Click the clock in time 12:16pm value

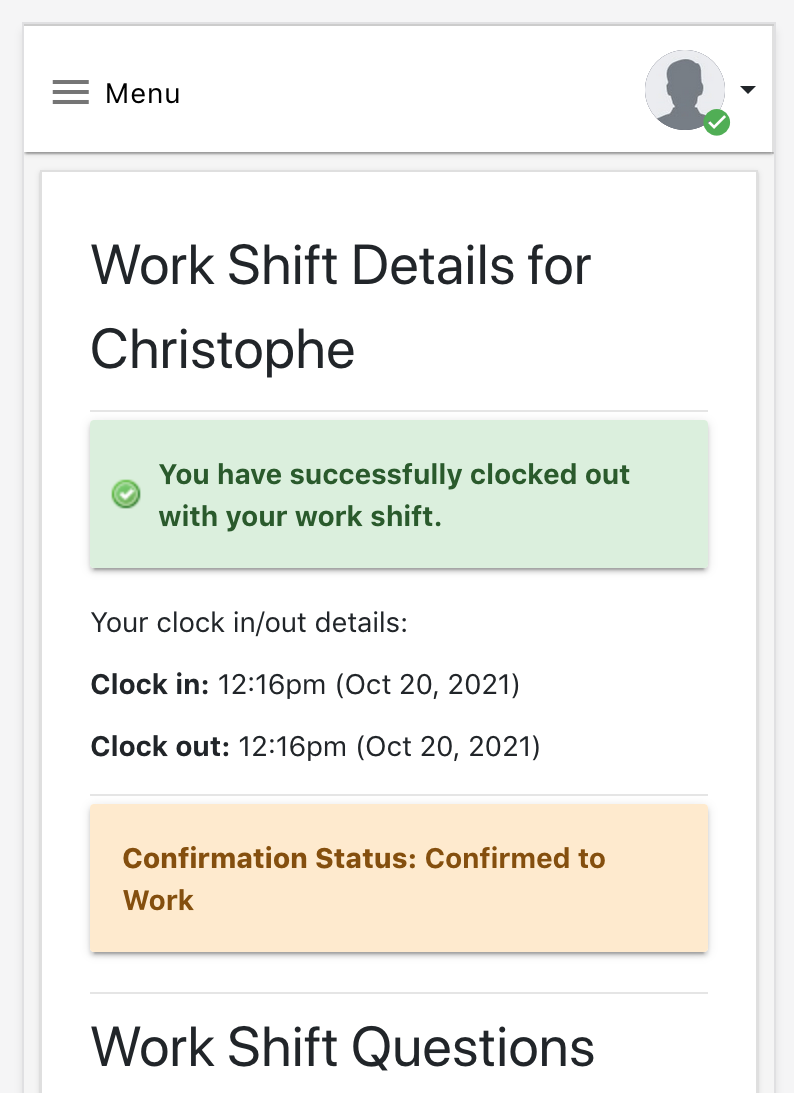pos(272,685)
